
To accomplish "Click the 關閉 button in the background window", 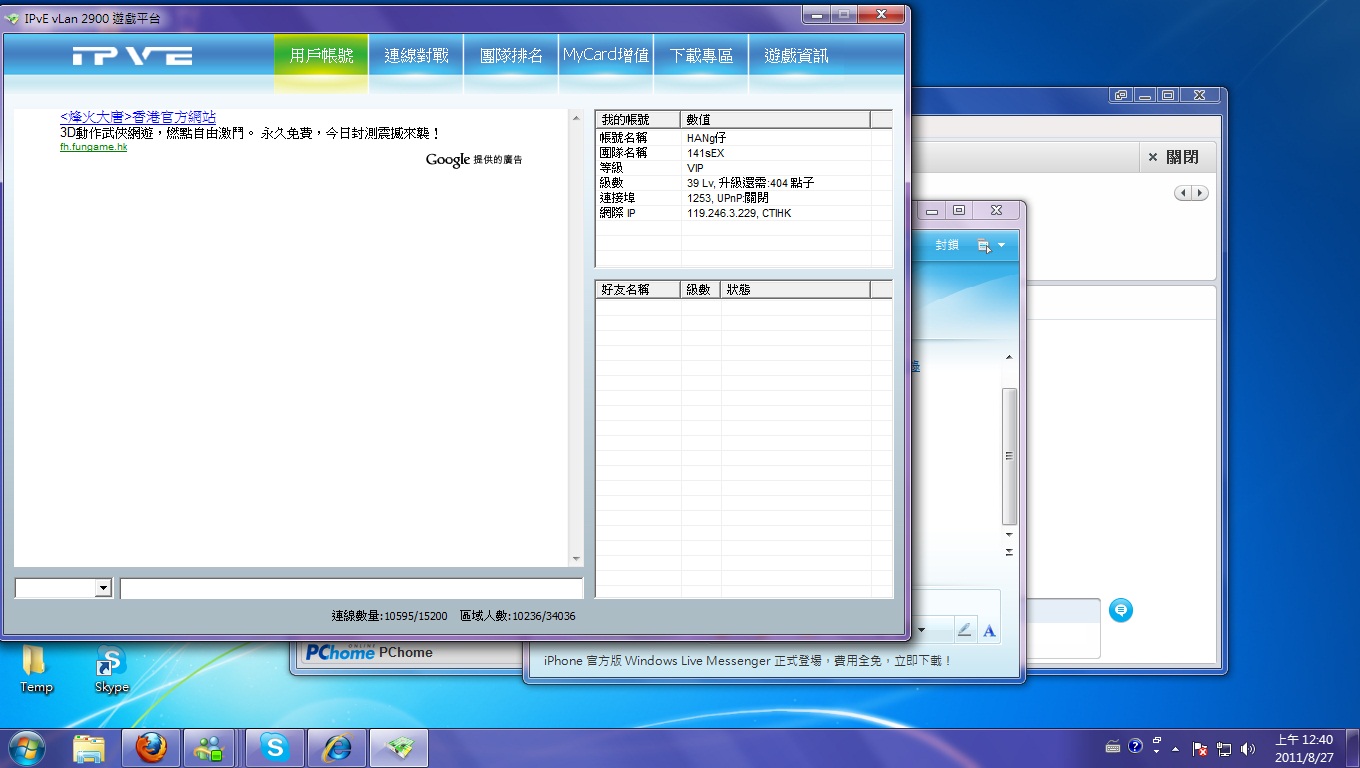I will (x=1173, y=158).
